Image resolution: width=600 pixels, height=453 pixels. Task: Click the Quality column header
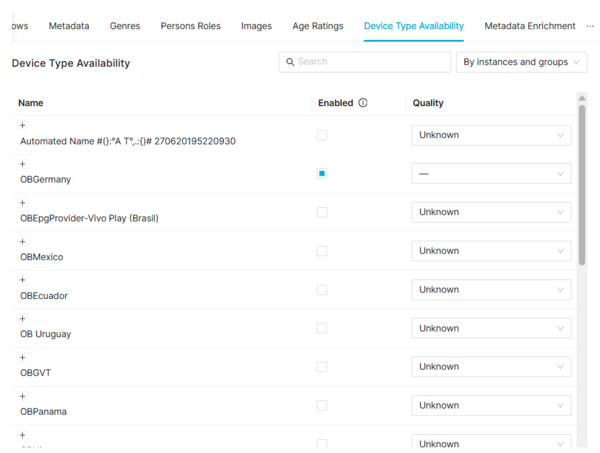tap(428, 103)
